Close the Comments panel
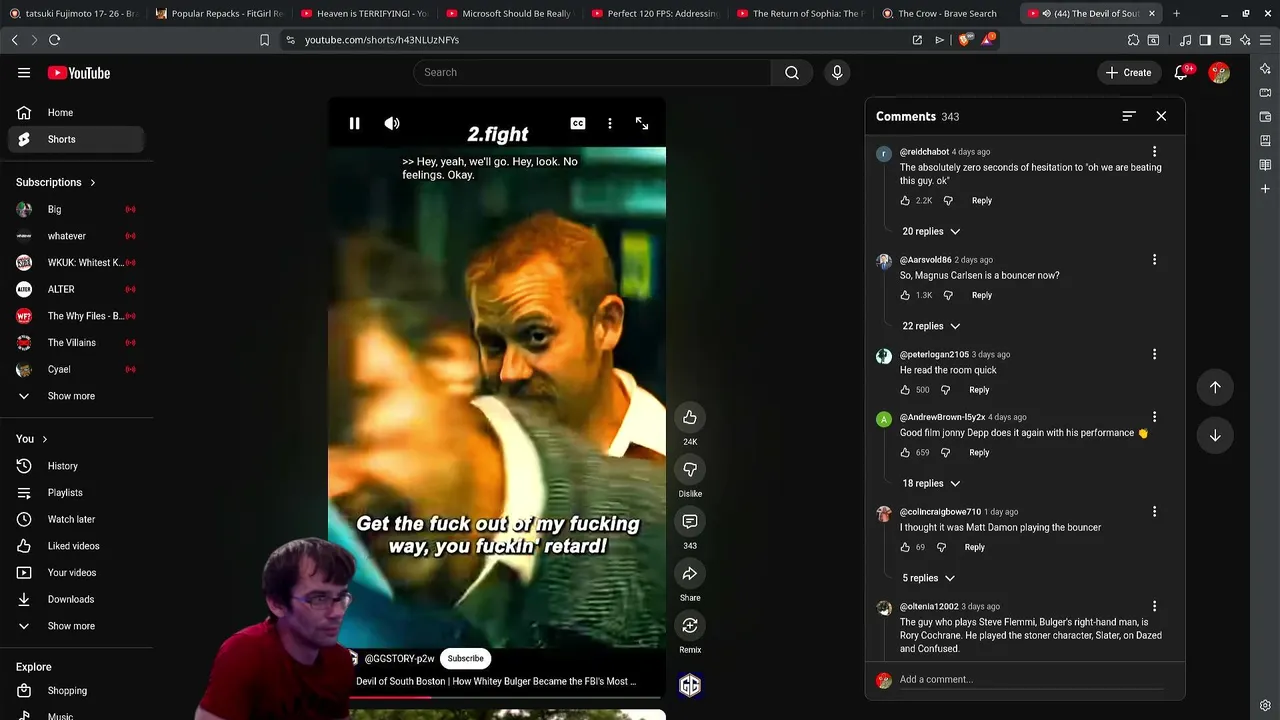The width and height of the screenshot is (1280, 720). (1161, 116)
